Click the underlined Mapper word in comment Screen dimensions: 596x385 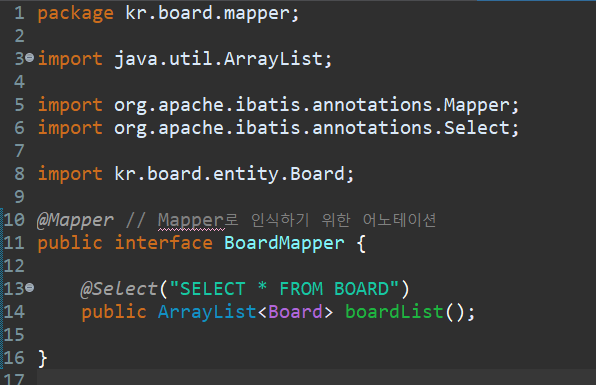pyautogui.click(x=191, y=220)
